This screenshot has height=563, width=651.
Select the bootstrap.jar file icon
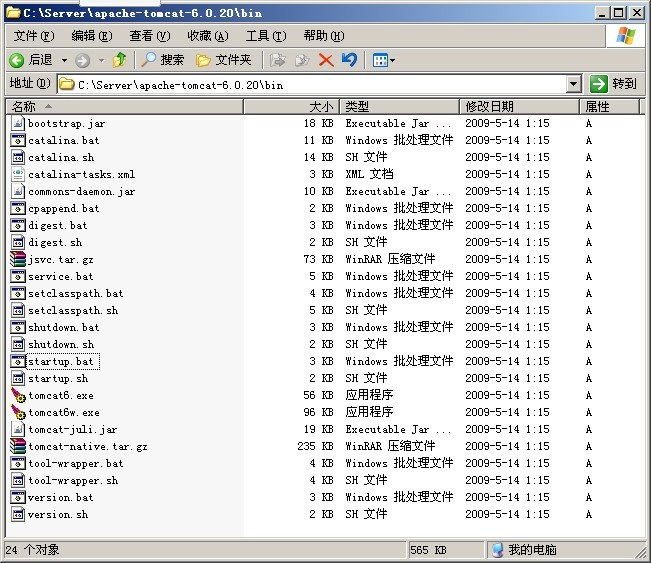(17, 123)
